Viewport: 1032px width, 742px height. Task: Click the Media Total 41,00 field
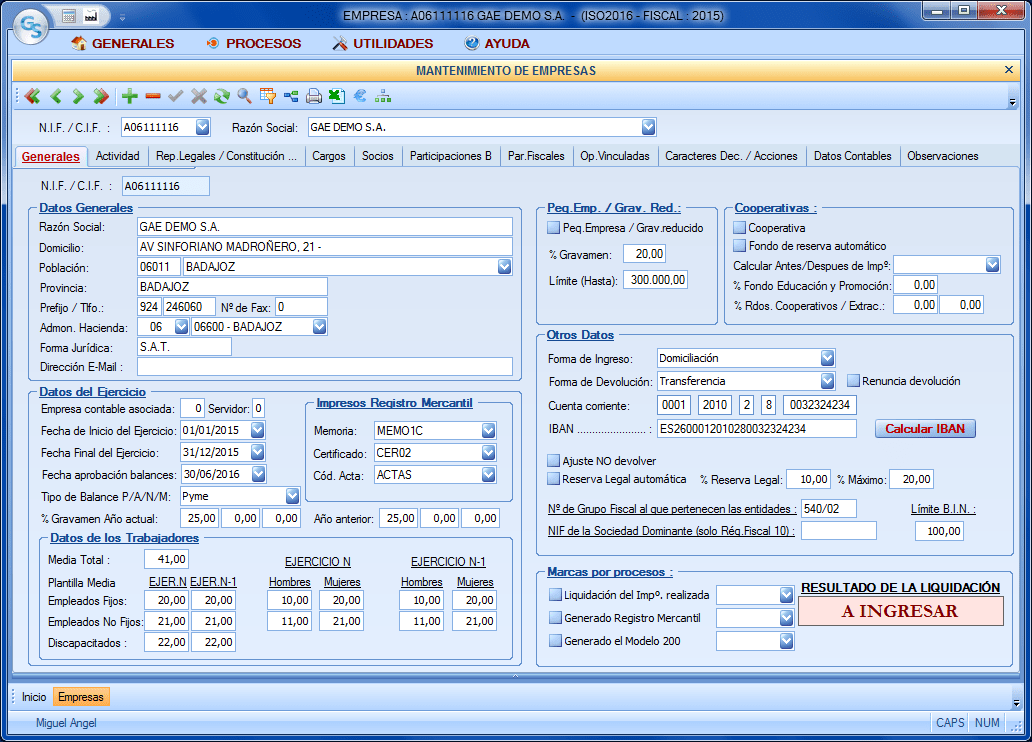tap(167, 559)
